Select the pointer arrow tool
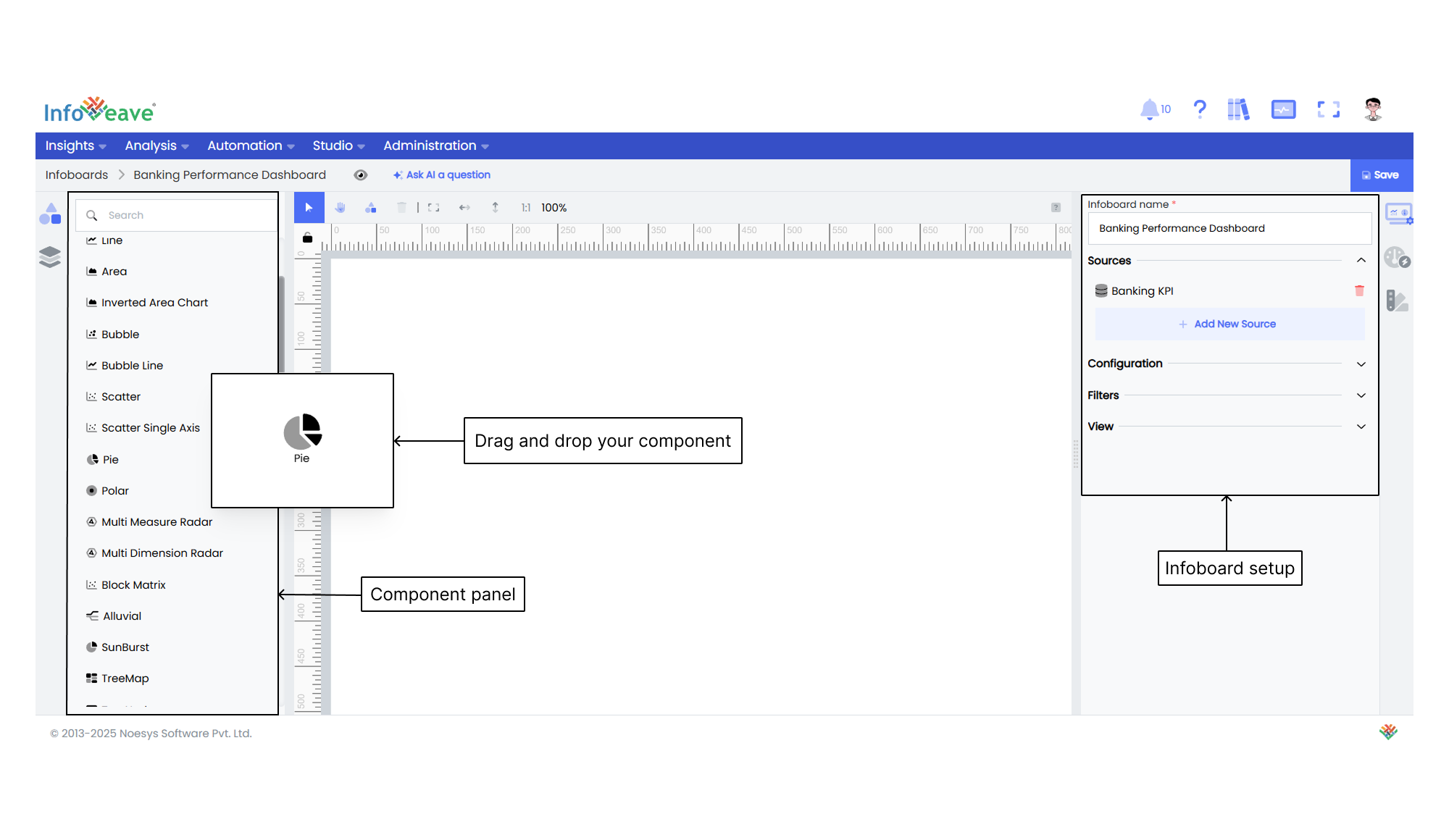Viewport: 1449px width, 840px height. click(309, 208)
